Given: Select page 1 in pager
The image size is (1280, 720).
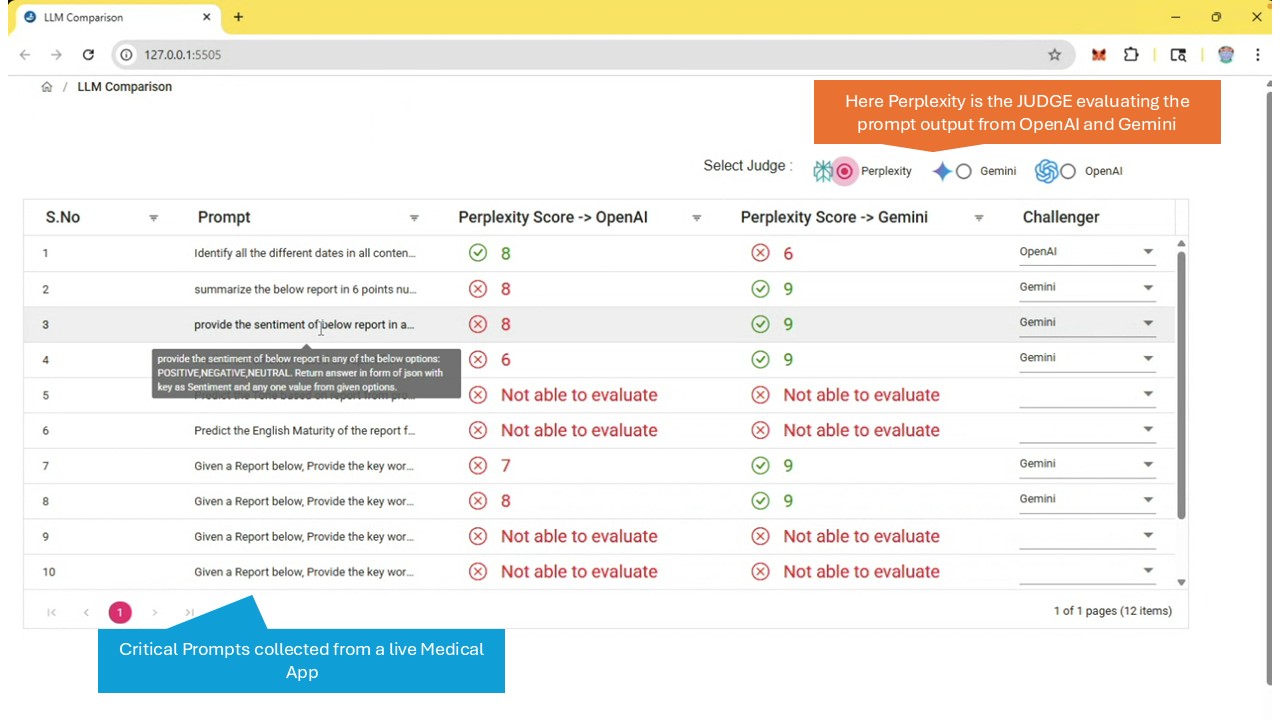Looking at the screenshot, I should (120, 612).
